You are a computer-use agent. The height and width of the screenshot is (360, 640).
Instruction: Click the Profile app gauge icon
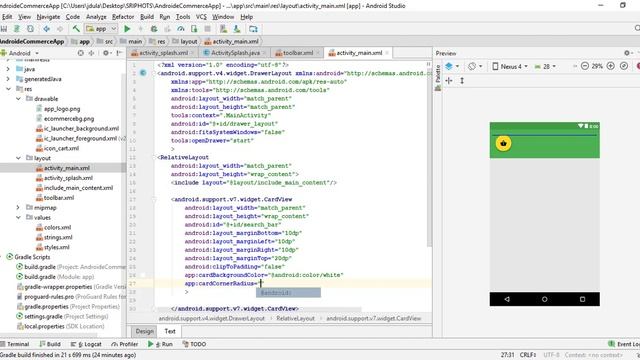click(x=181, y=29)
